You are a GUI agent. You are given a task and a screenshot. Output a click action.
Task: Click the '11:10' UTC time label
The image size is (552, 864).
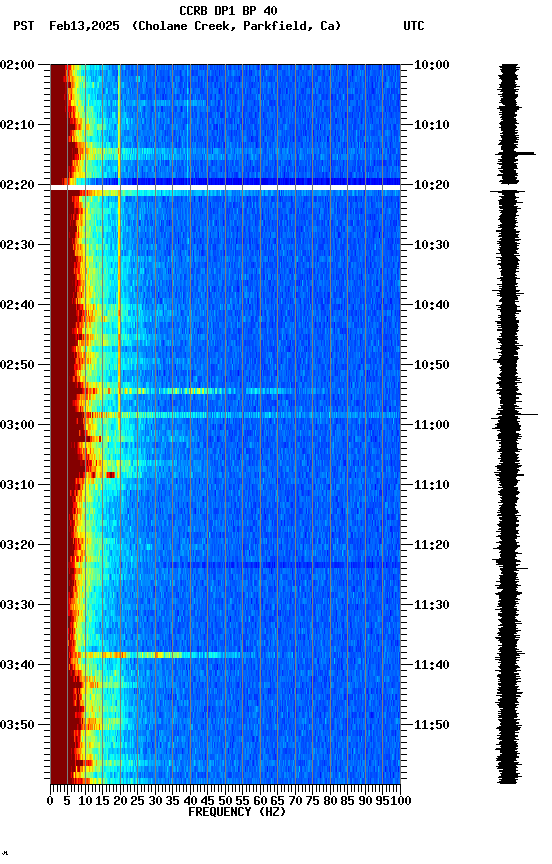point(432,485)
